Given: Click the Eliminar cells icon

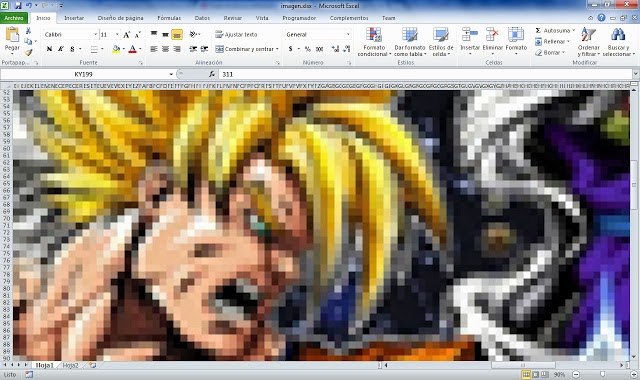Looking at the screenshot, I should point(493,35).
